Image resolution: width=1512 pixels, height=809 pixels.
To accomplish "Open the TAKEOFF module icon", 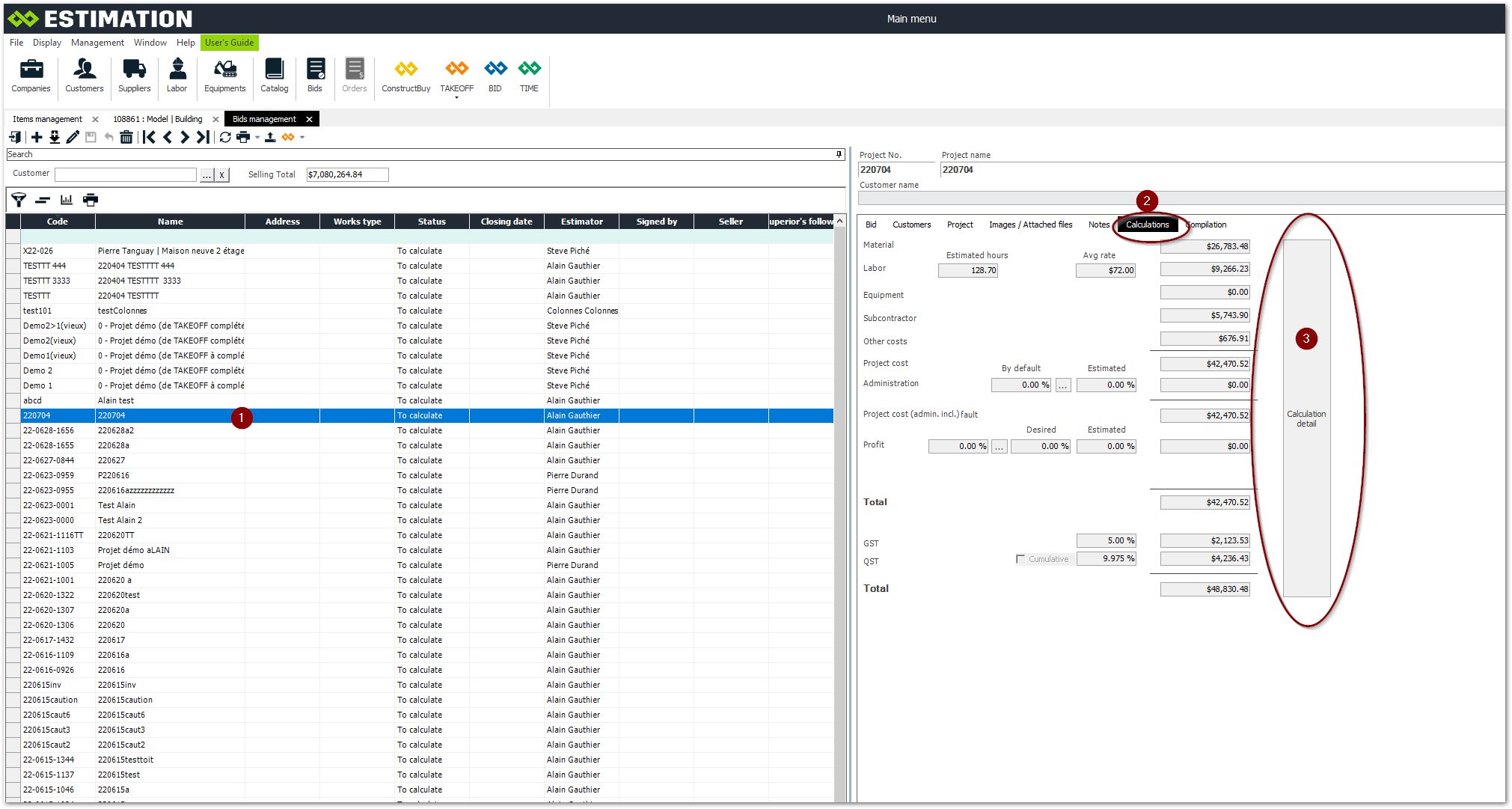I will (456, 69).
